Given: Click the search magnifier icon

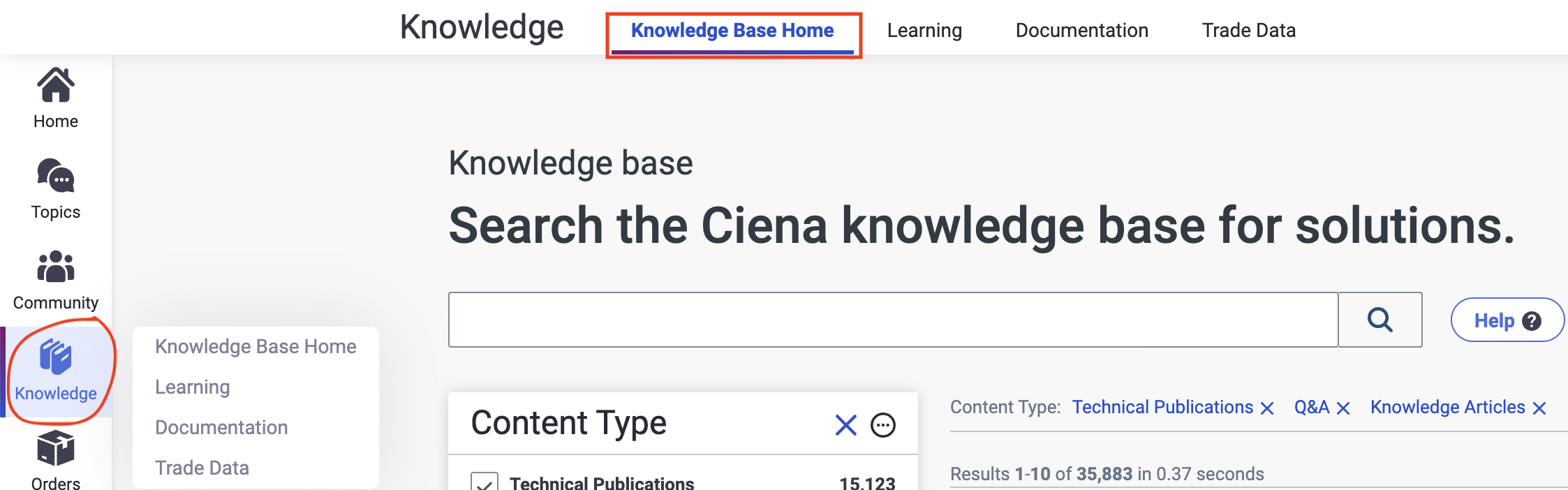Looking at the screenshot, I should click(1379, 320).
